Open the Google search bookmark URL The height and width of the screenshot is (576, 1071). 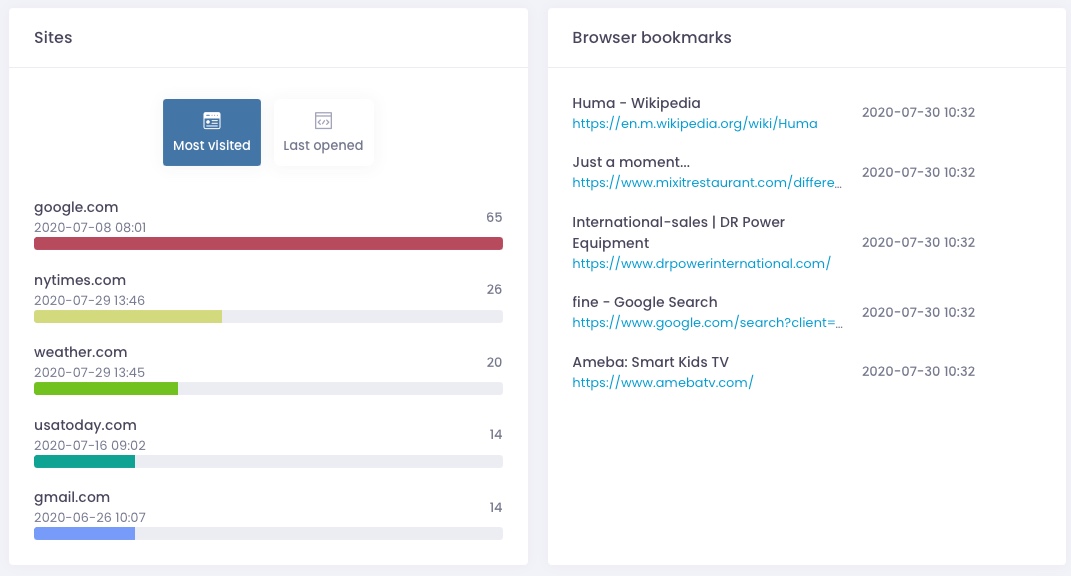708,323
